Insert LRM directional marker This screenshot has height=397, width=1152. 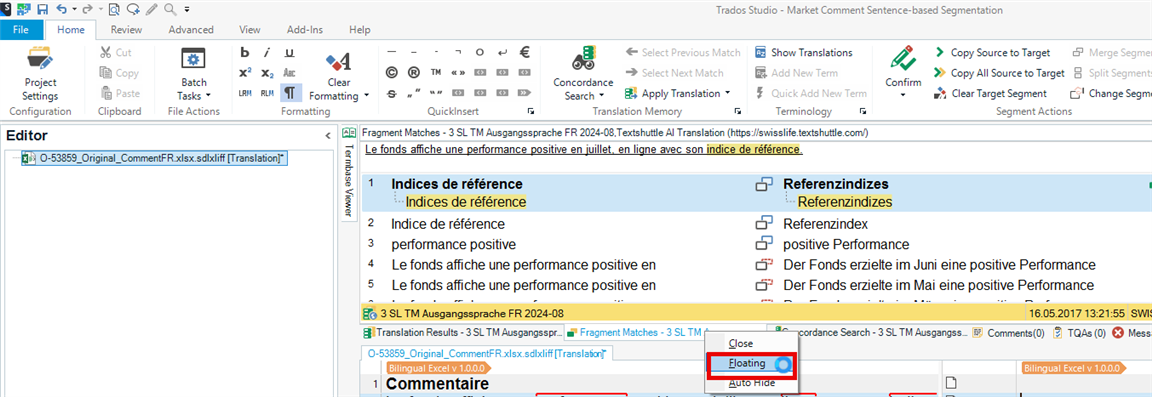tap(245, 93)
